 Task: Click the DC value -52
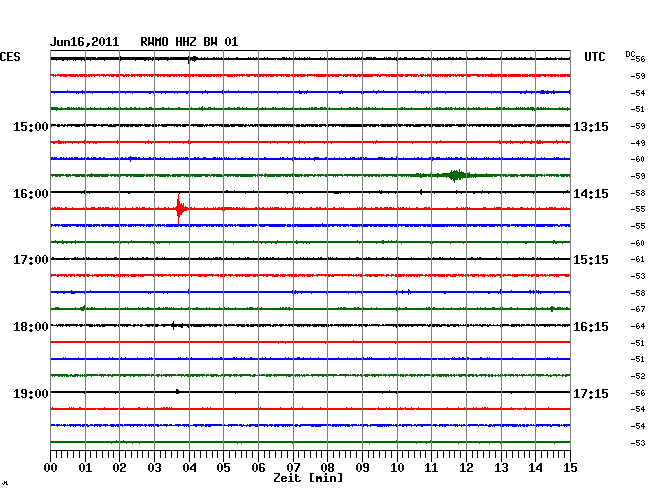pos(638,376)
